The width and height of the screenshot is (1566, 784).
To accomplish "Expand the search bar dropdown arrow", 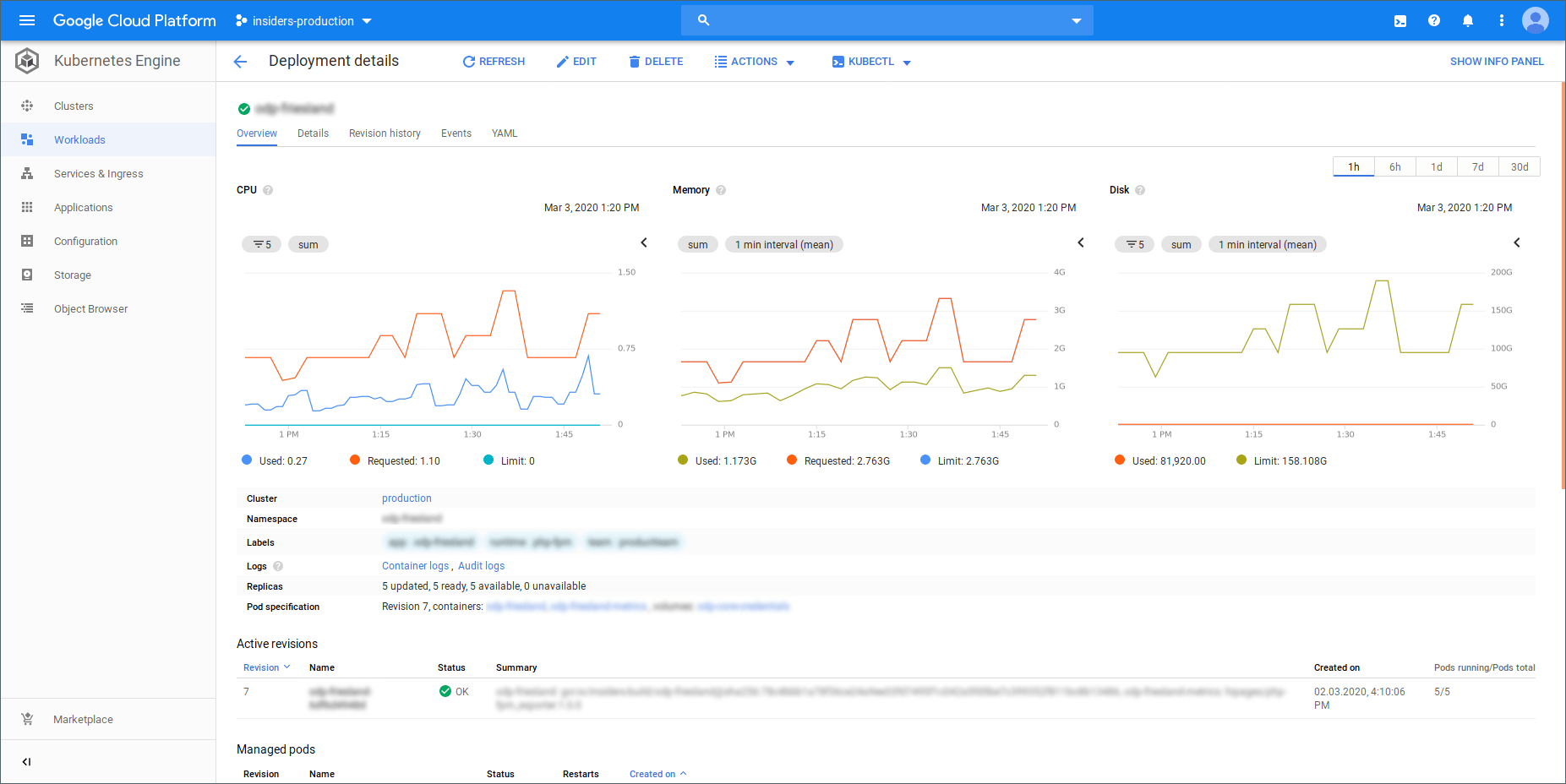I will pyautogui.click(x=1077, y=20).
